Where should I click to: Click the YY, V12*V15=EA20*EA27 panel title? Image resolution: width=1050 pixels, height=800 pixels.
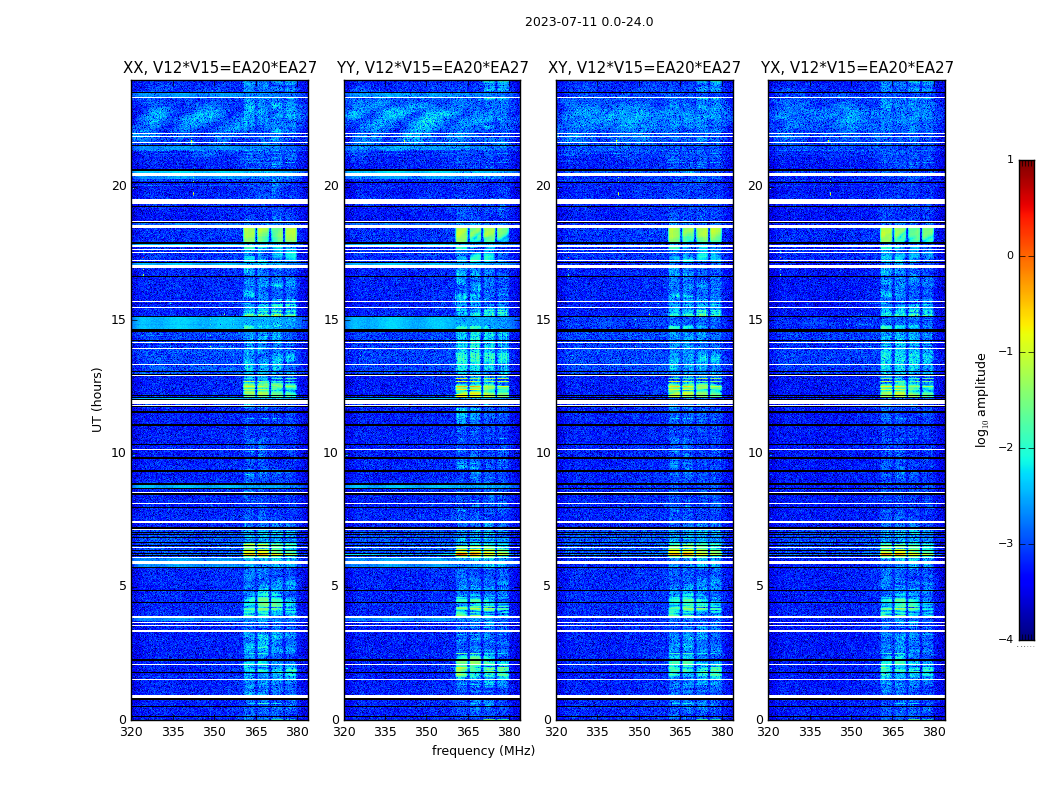(x=433, y=68)
